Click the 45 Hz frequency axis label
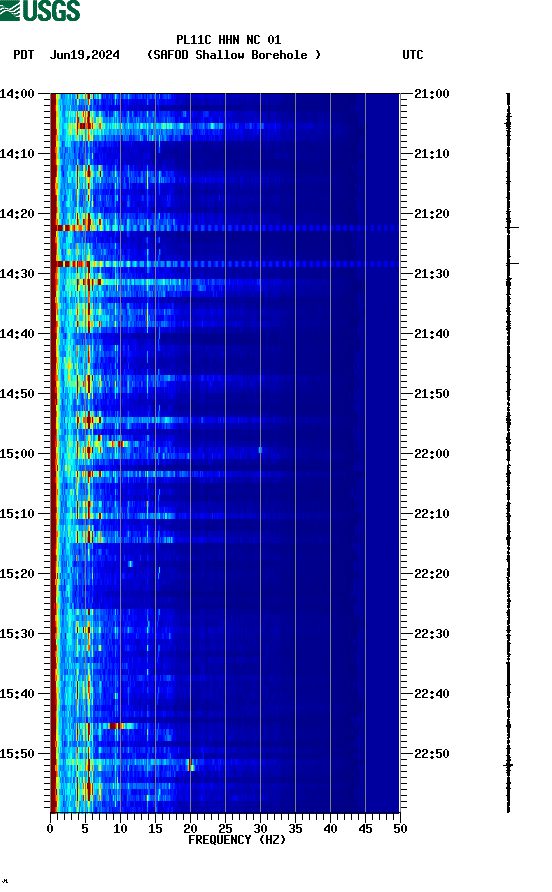 pyautogui.click(x=365, y=829)
